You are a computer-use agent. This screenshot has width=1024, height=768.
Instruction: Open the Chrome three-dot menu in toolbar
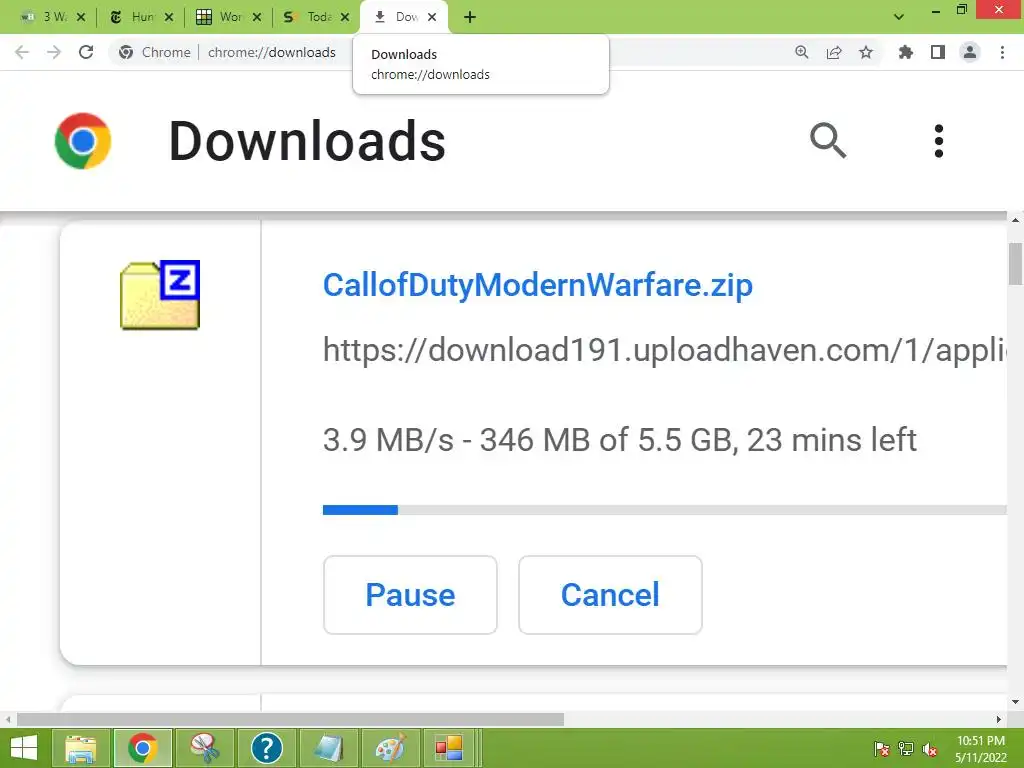click(x=1002, y=52)
